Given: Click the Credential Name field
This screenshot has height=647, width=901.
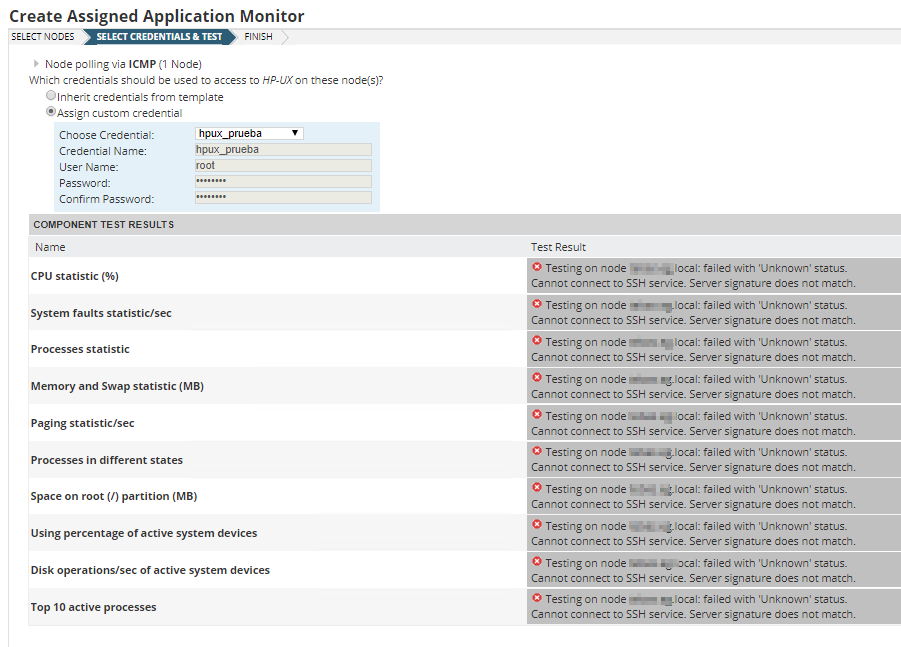Looking at the screenshot, I should [283, 149].
